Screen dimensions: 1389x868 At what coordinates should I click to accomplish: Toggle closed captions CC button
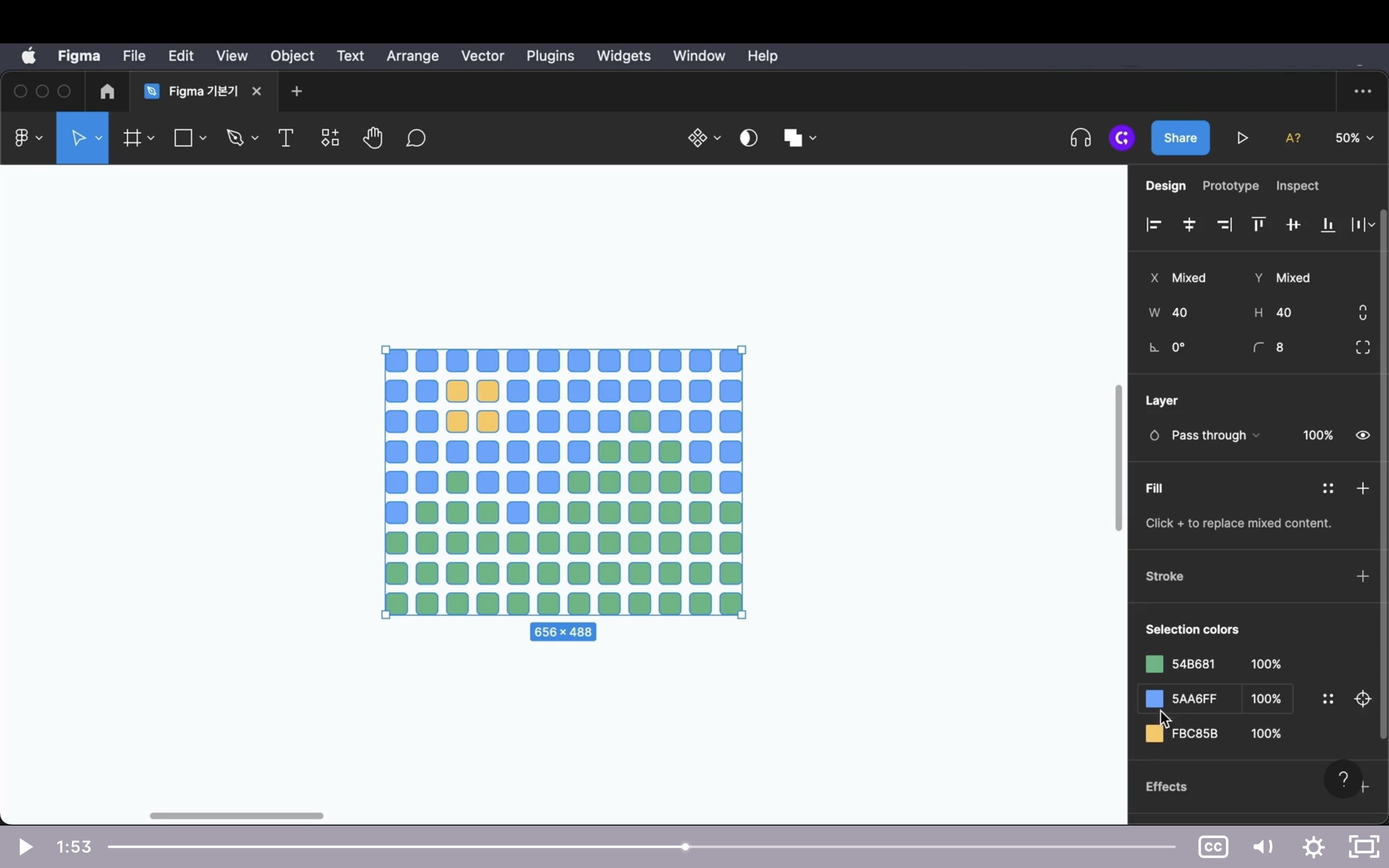1213,847
